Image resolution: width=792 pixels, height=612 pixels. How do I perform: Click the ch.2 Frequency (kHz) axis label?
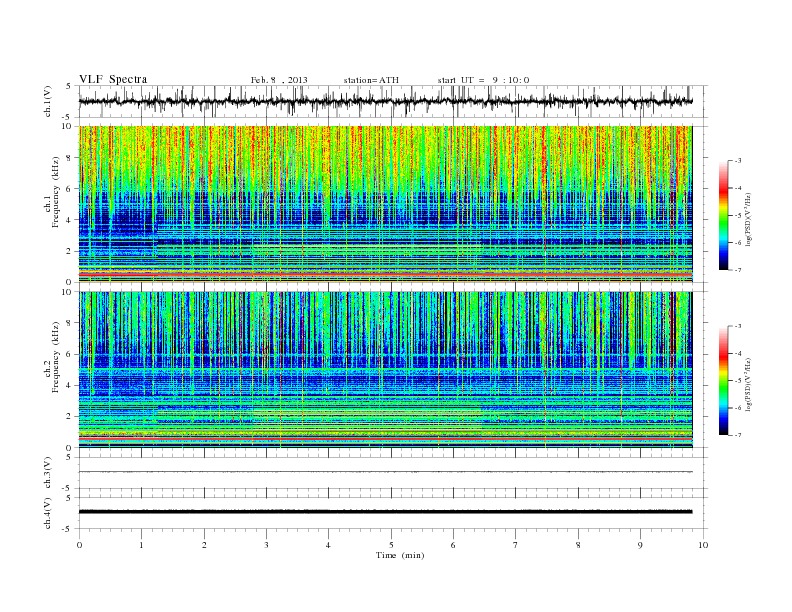click(x=52, y=357)
